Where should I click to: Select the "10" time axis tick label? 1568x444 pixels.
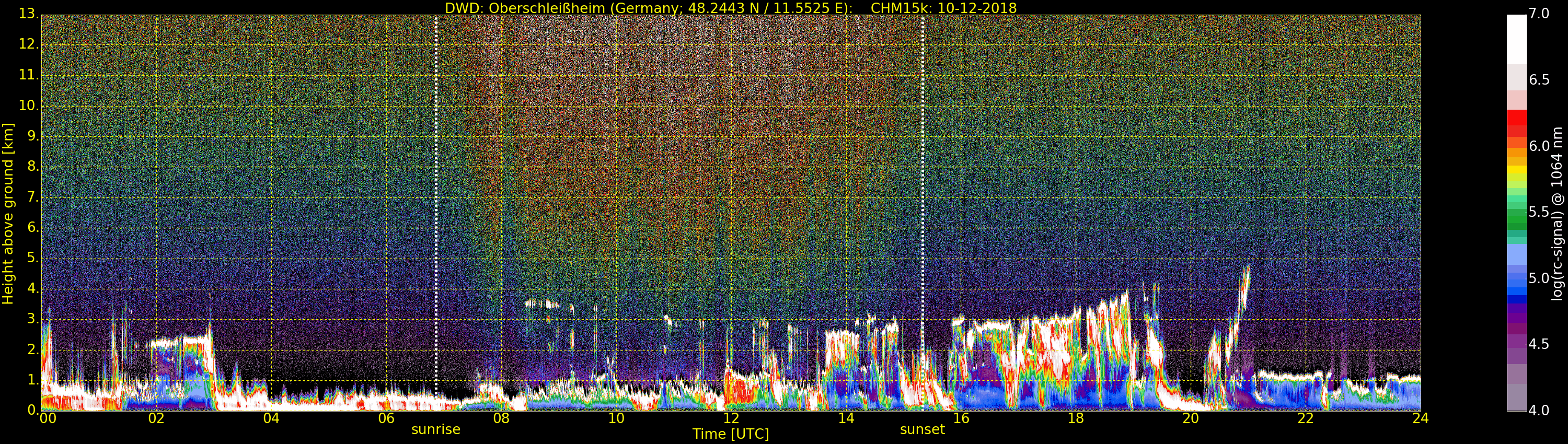pos(617,418)
